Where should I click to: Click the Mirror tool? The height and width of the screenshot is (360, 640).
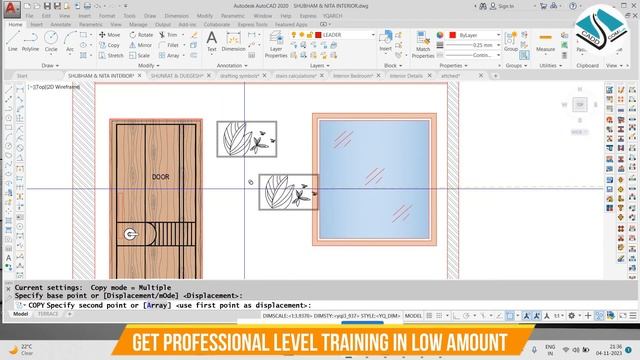tap(140, 45)
